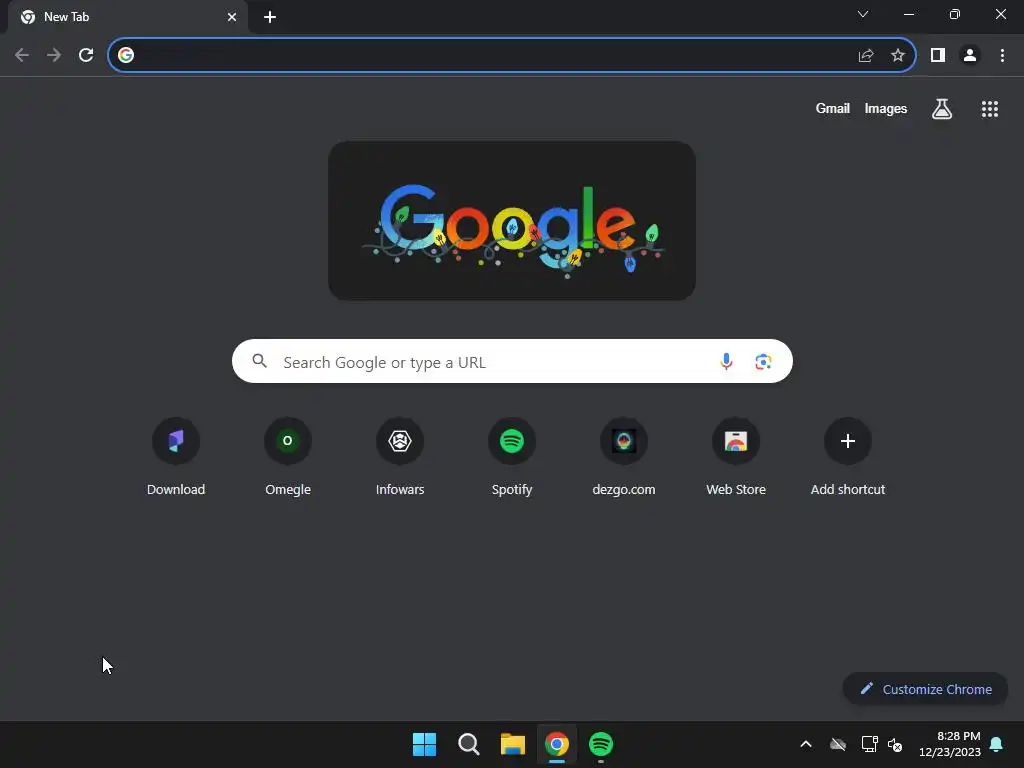Screen dimensions: 1024x768
Task: Click the Search Google or type a URL box
Action: click(512, 361)
